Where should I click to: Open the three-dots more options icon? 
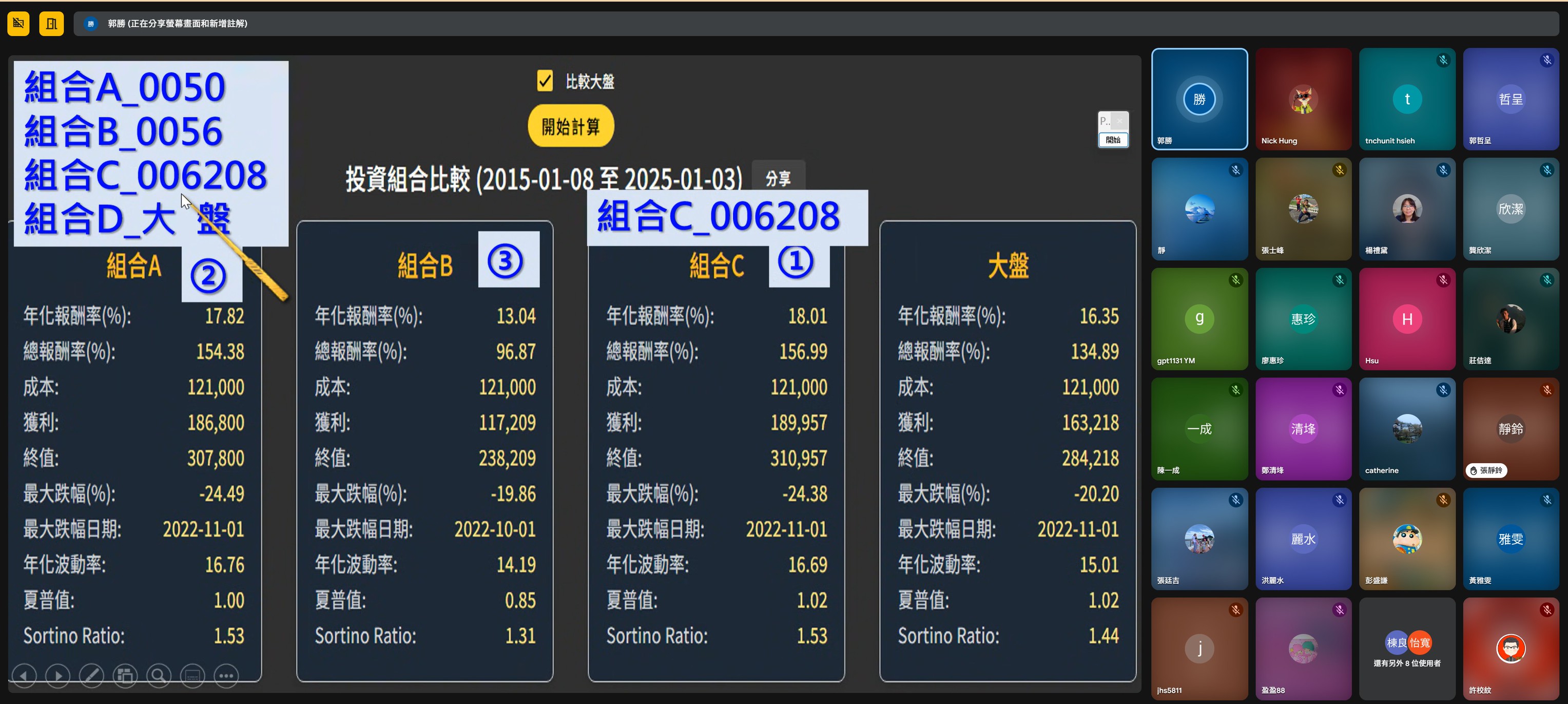(x=226, y=675)
